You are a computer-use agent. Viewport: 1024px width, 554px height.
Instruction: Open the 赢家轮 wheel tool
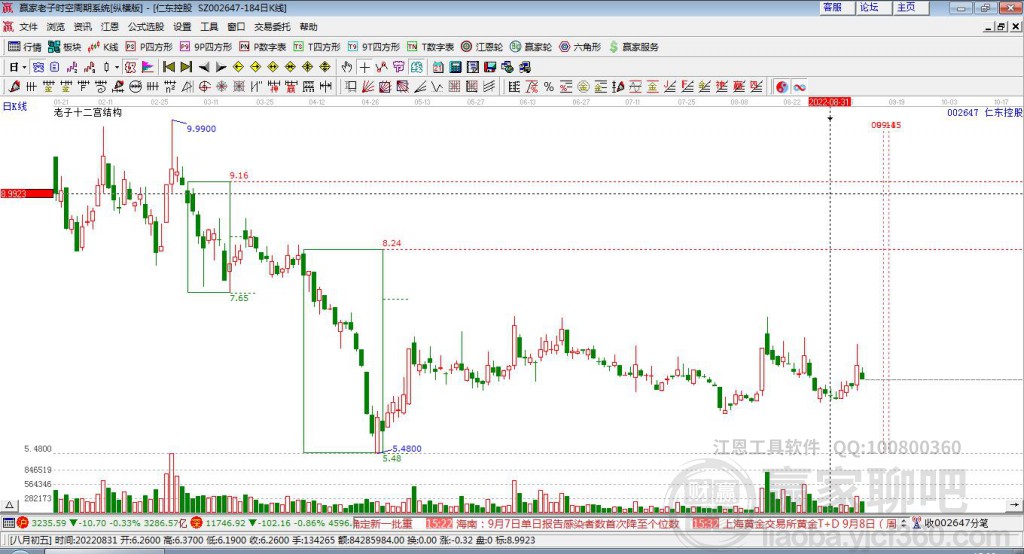pos(531,47)
